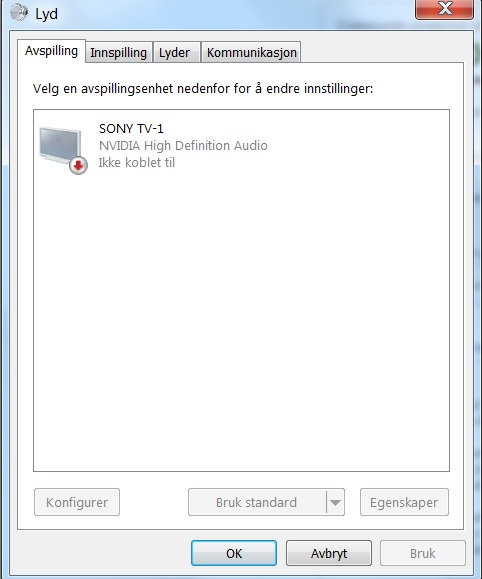The width and height of the screenshot is (482, 579).
Task: Click empty area of playback device list
Action: 241,321
